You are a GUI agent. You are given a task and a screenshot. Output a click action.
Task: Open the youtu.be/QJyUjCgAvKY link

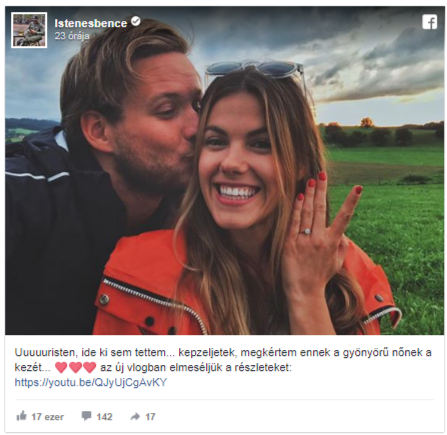click(91, 382)
